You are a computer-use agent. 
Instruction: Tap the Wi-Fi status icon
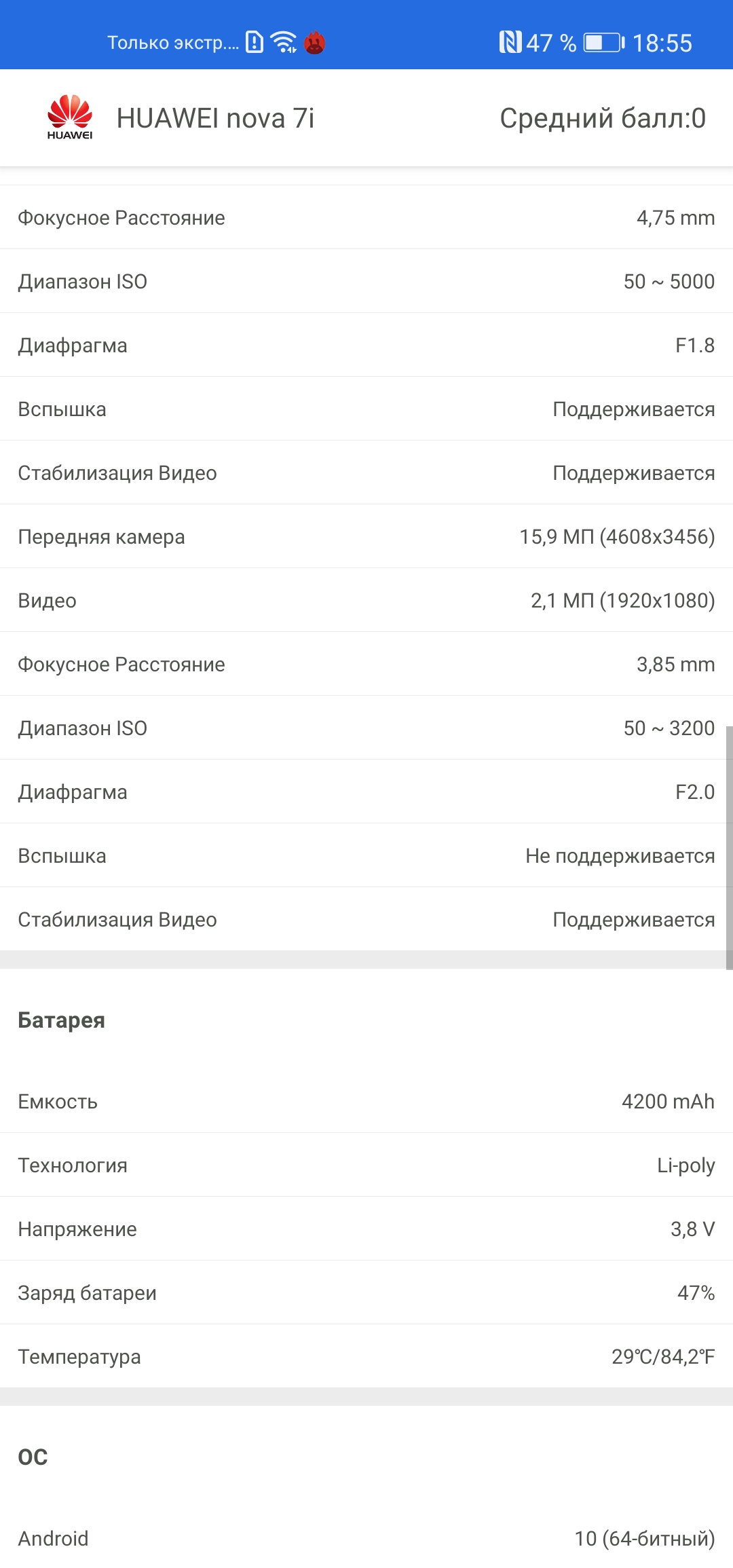pyautogui.click(x=284, y=42)
